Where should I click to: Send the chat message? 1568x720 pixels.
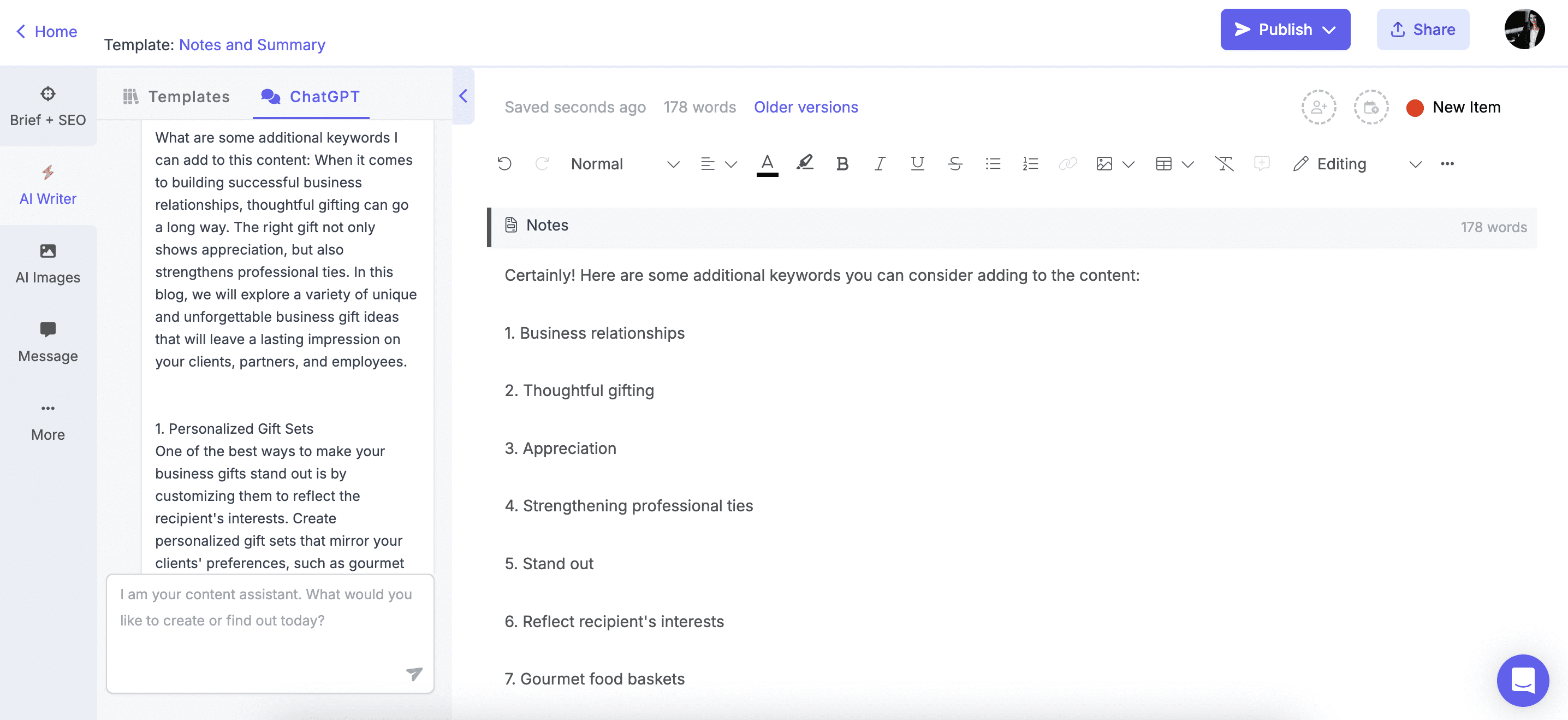[414, 674]
